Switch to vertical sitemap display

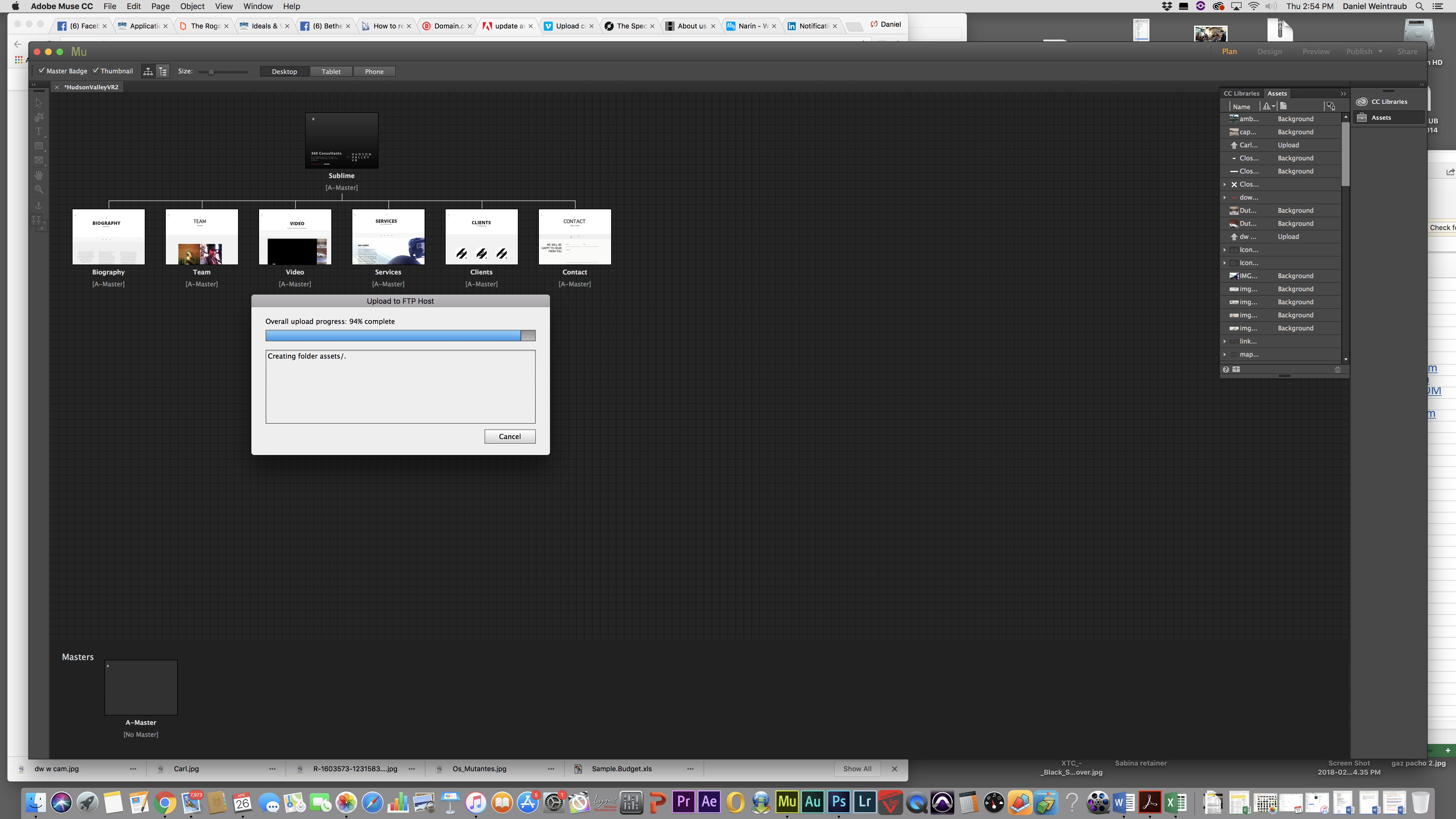pyautogui.click(x=163, y=71)
